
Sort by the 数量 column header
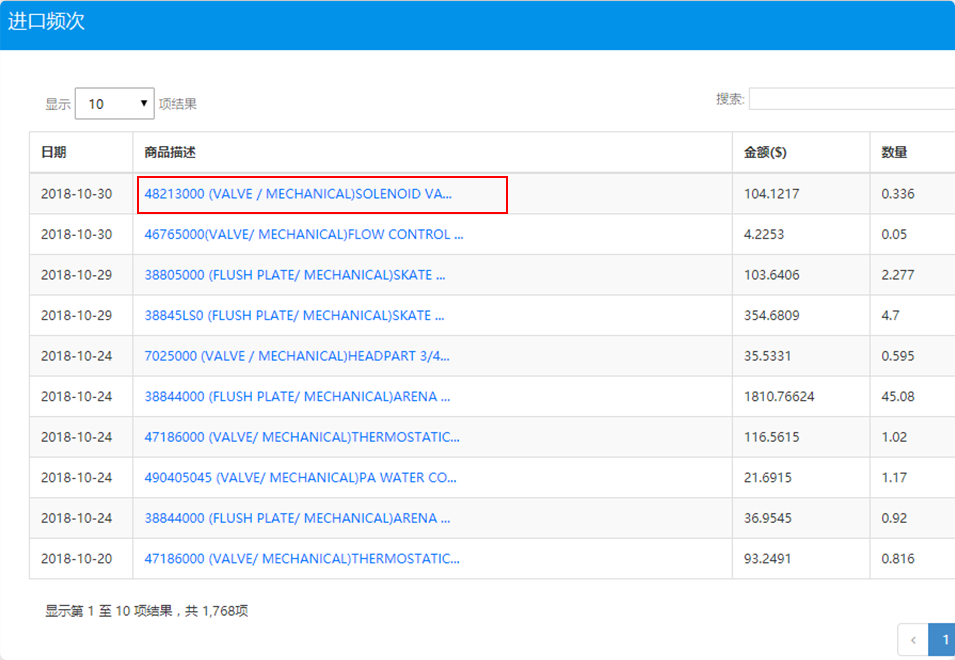pos(912,152)
